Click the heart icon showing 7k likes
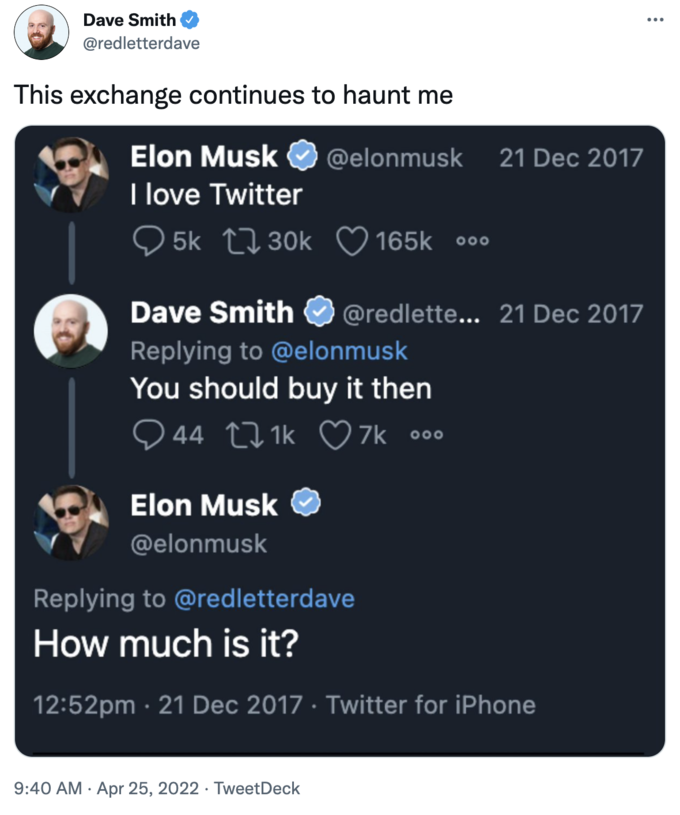Viewport: 680px width, 815px height. [x=334, y=434]
